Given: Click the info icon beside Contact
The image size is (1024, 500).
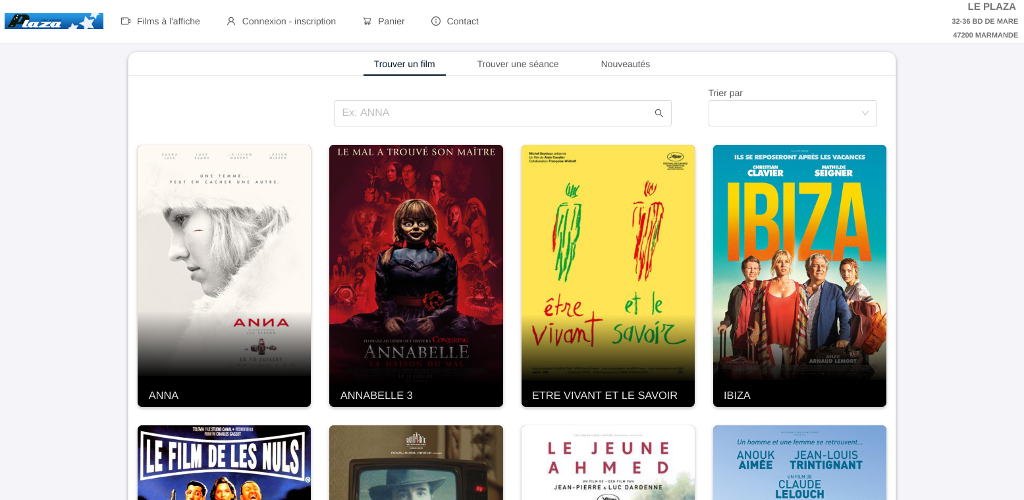Looking at the screenshot, I should (436, 21).
